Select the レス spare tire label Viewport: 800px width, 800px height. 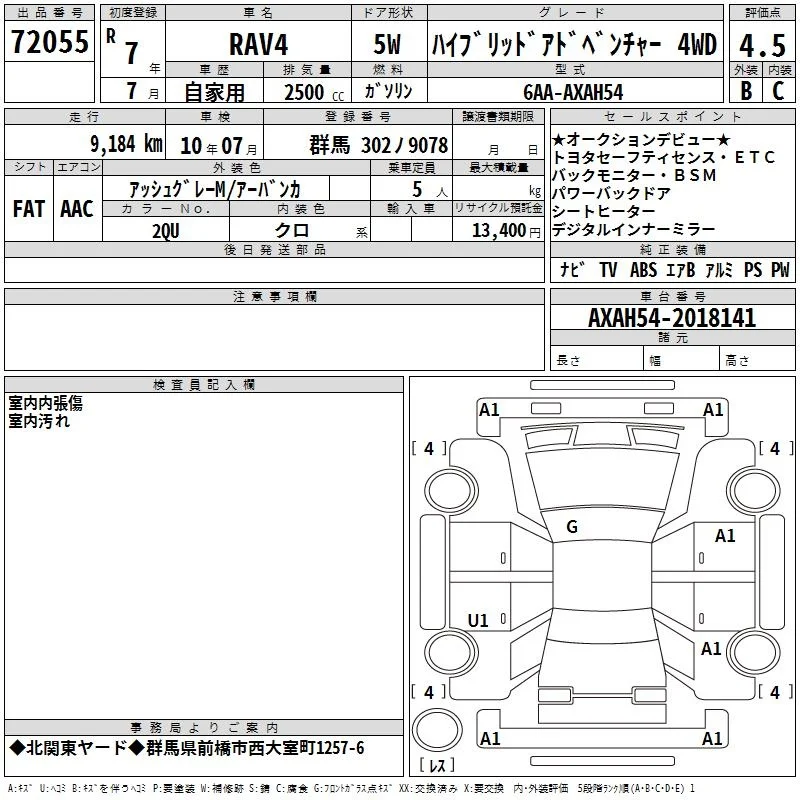(437, 765)
